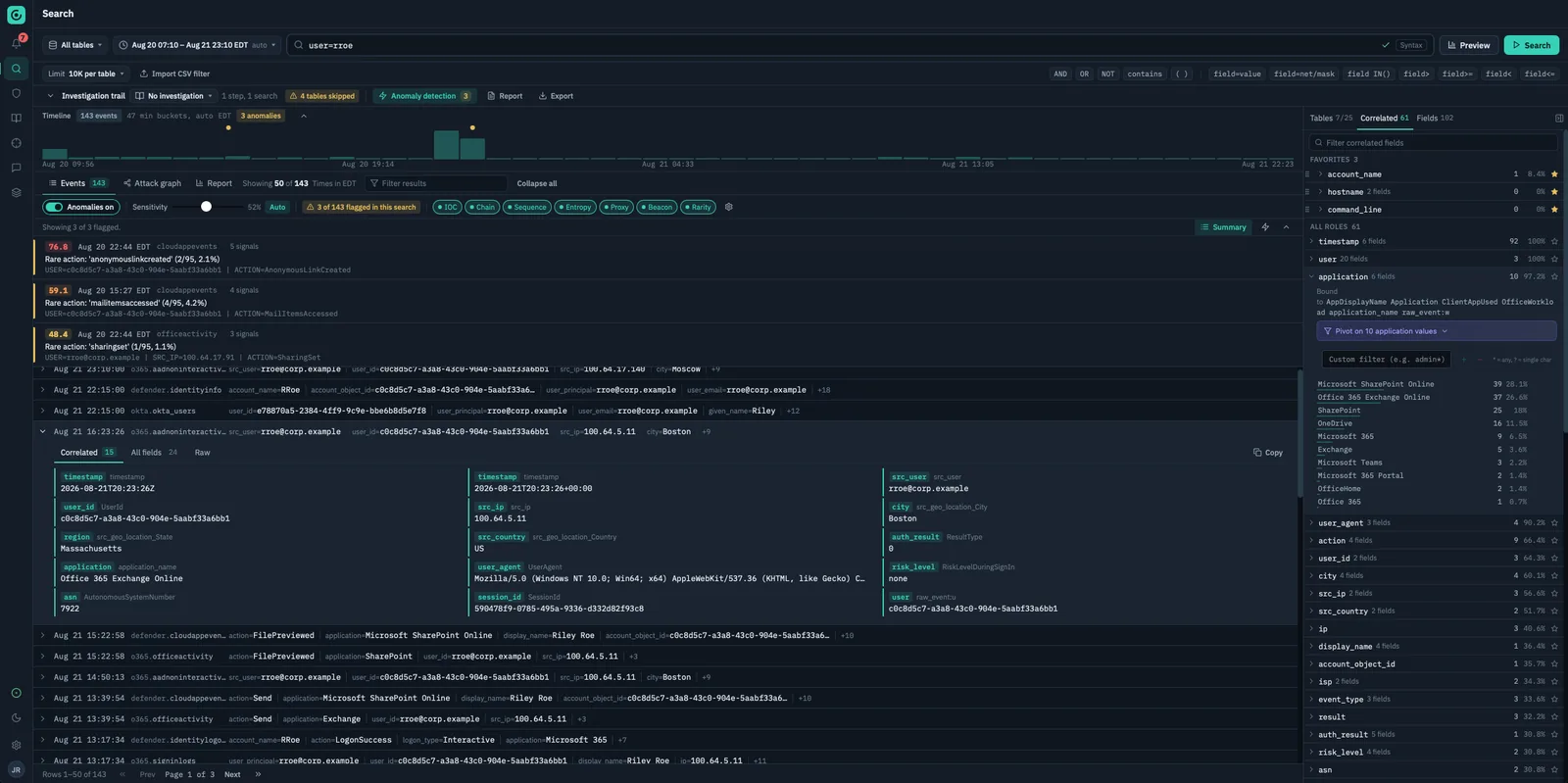
Task: Click the green status circle icon in sidebar
Action: [16, 693]
